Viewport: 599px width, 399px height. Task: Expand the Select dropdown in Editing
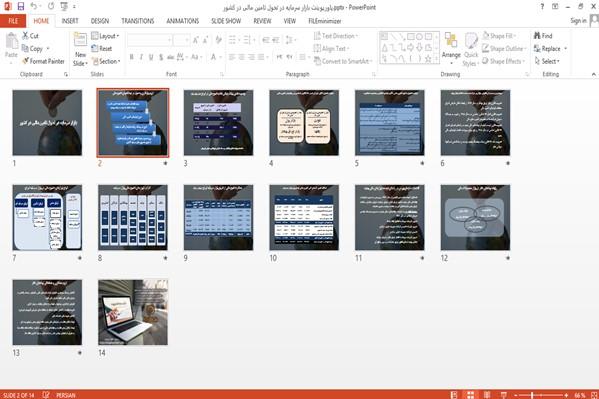click(547, 61)
